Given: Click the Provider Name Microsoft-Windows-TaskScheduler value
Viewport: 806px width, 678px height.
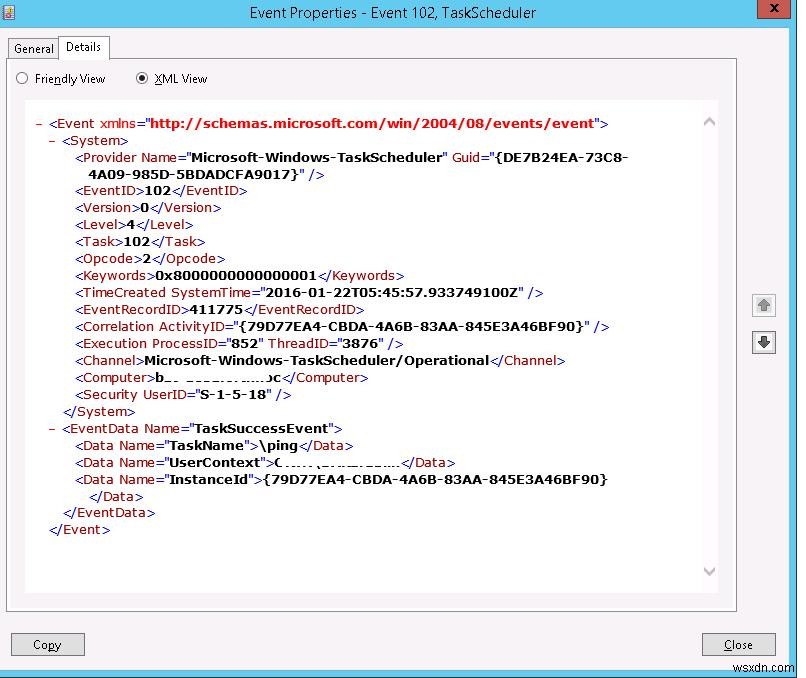Looking at the screenshot, I should click(317, 158).
